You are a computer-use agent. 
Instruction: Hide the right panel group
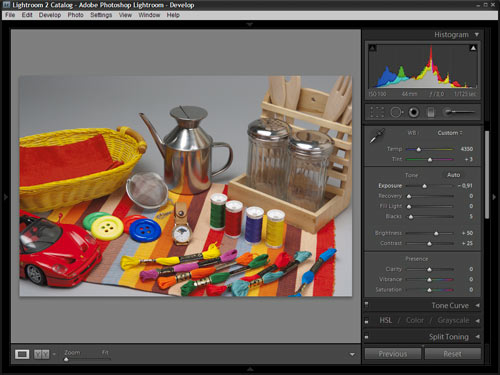coord(494,197)
